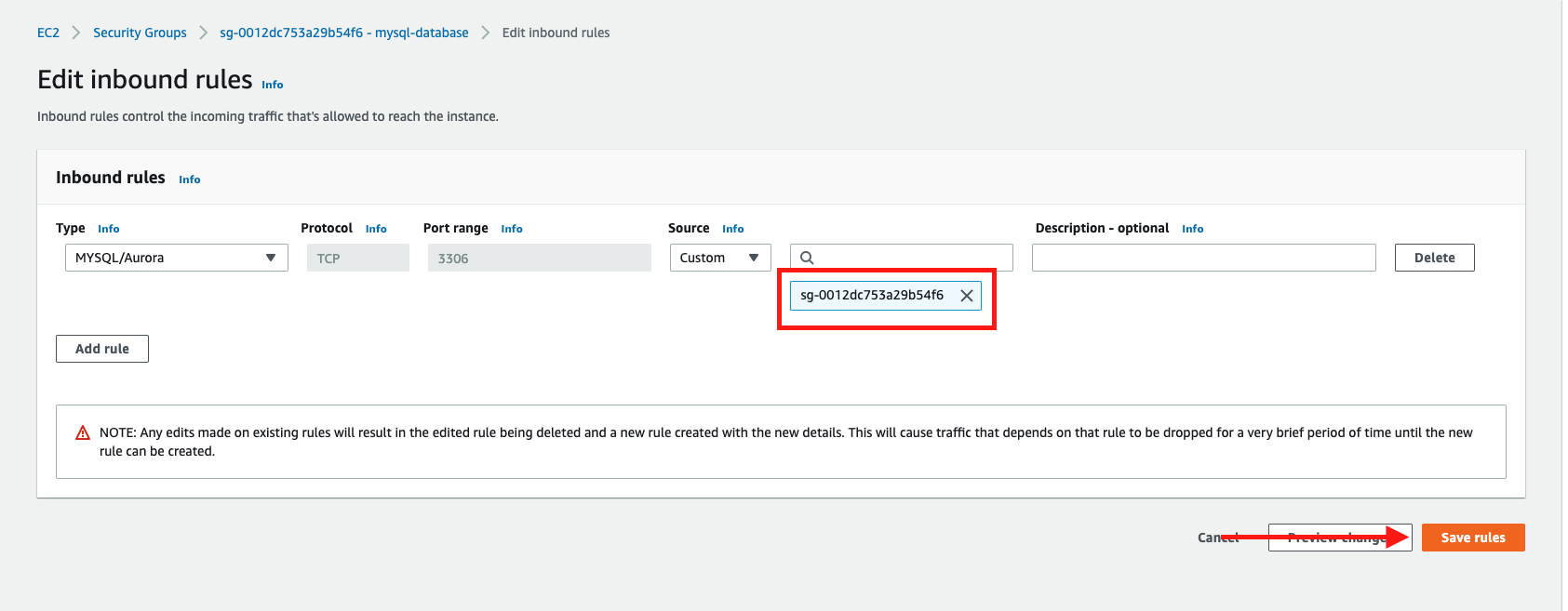Click the disabled TCP protocol field

(358, 258)
